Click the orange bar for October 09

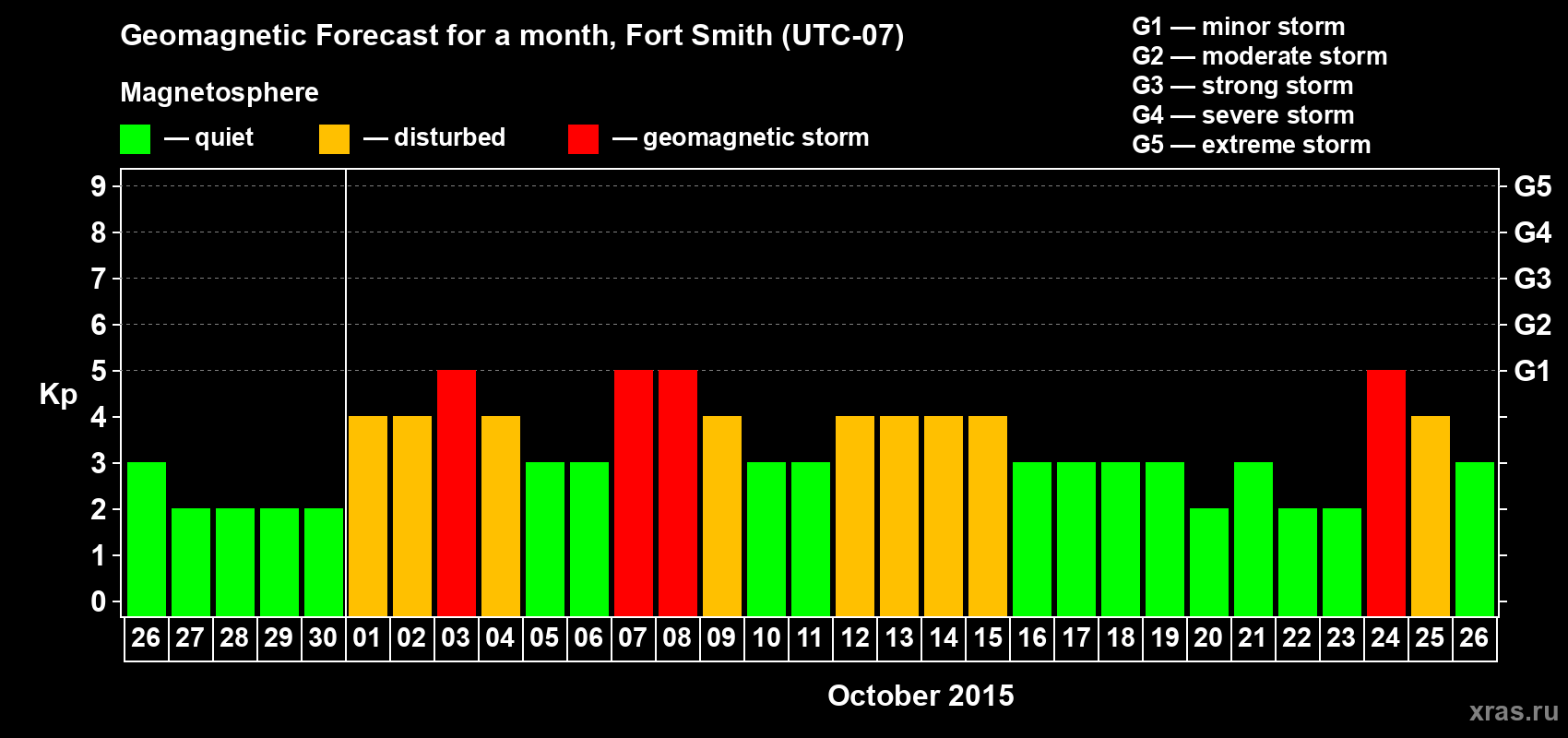[722, 516]
